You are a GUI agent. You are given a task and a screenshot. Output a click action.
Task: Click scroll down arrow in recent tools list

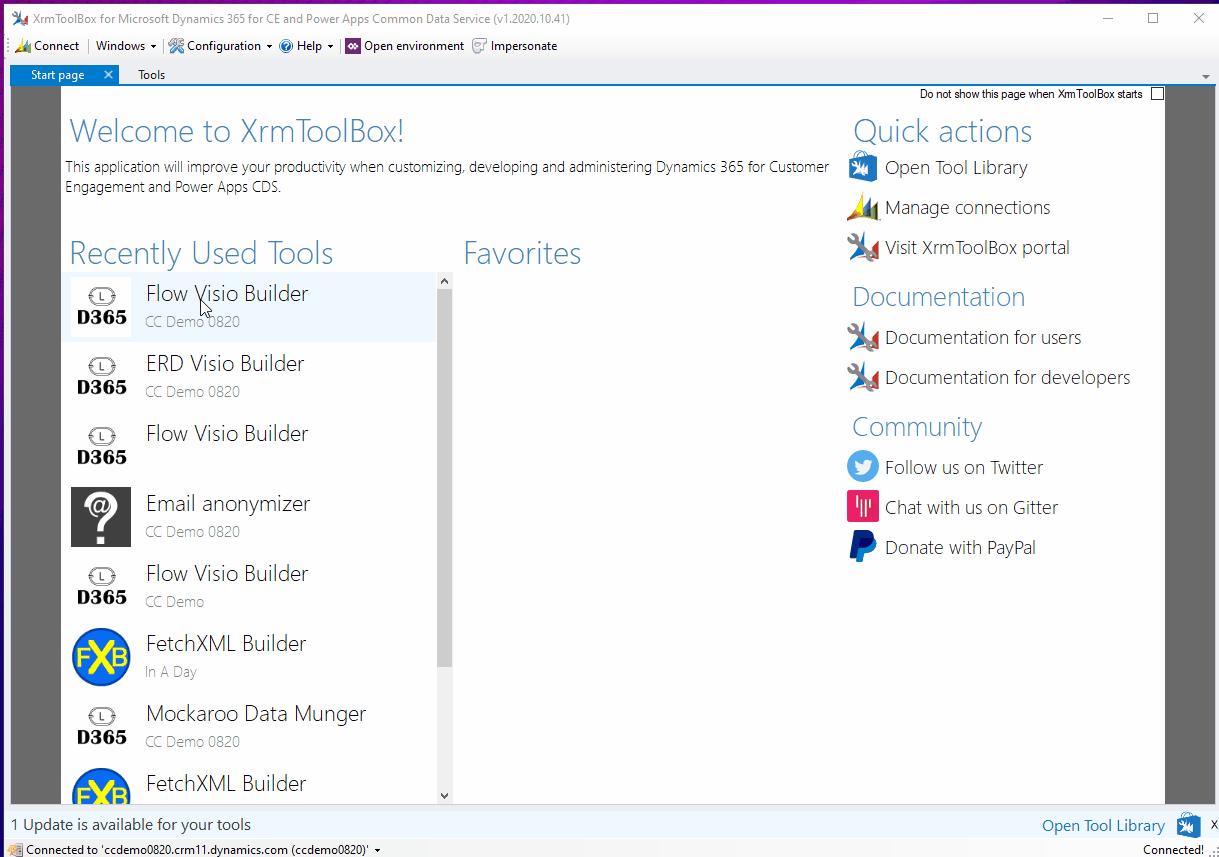click(x=444, y=795)
